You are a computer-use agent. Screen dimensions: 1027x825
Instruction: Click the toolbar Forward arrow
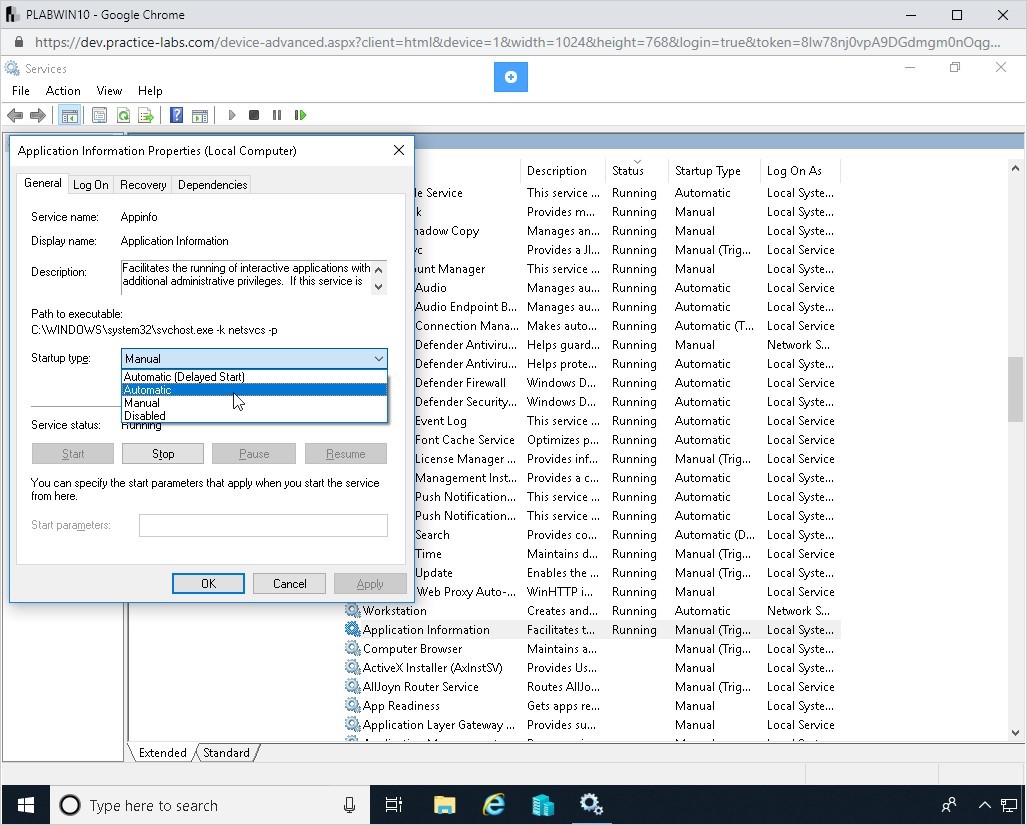[38, 115]
